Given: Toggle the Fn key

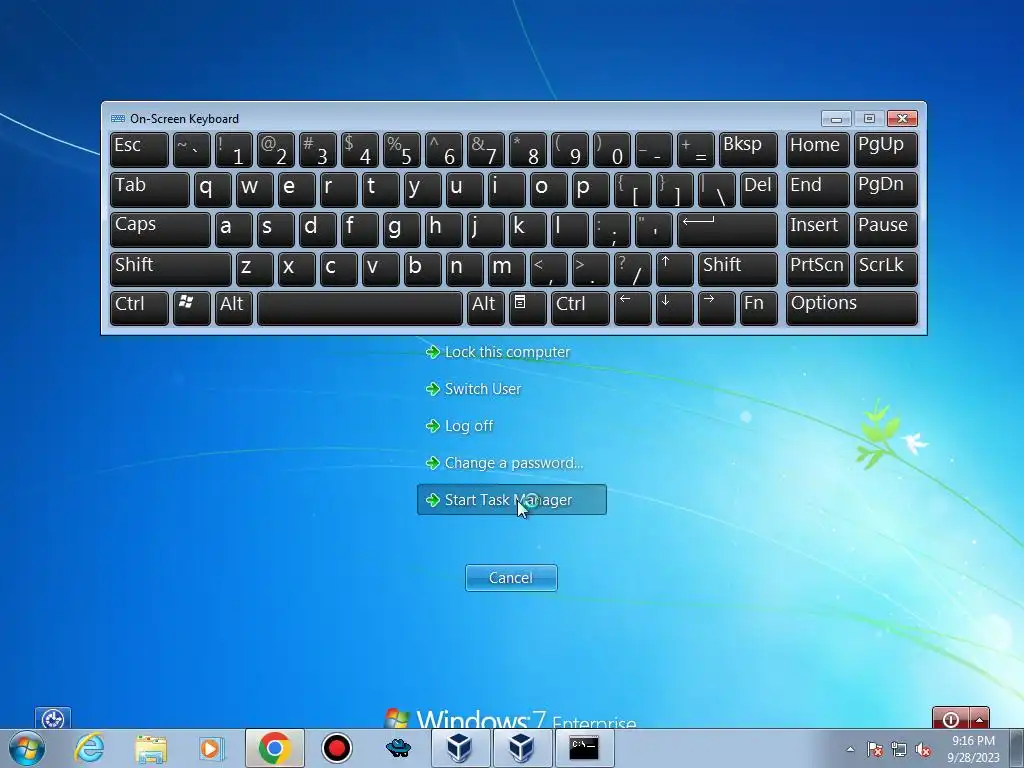Looking at the screenshot, I should (759, 308).
